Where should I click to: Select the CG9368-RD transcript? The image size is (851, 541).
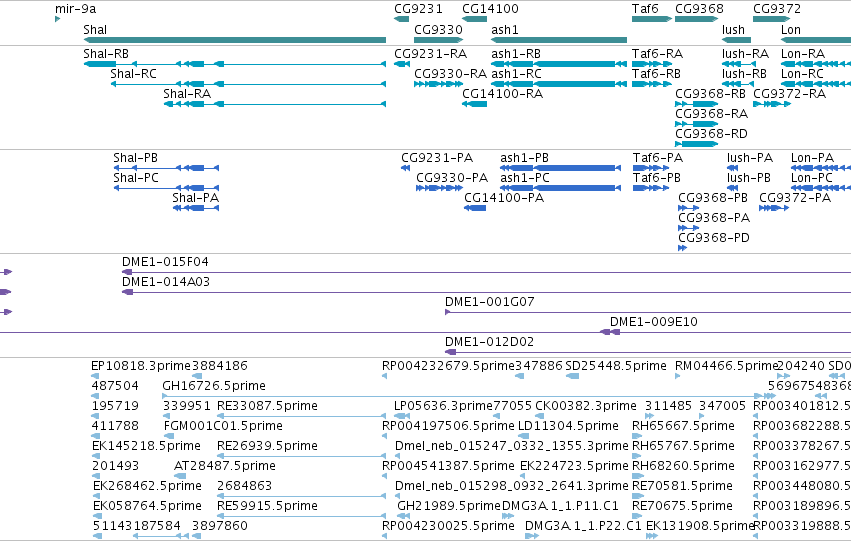coord(696,144)
